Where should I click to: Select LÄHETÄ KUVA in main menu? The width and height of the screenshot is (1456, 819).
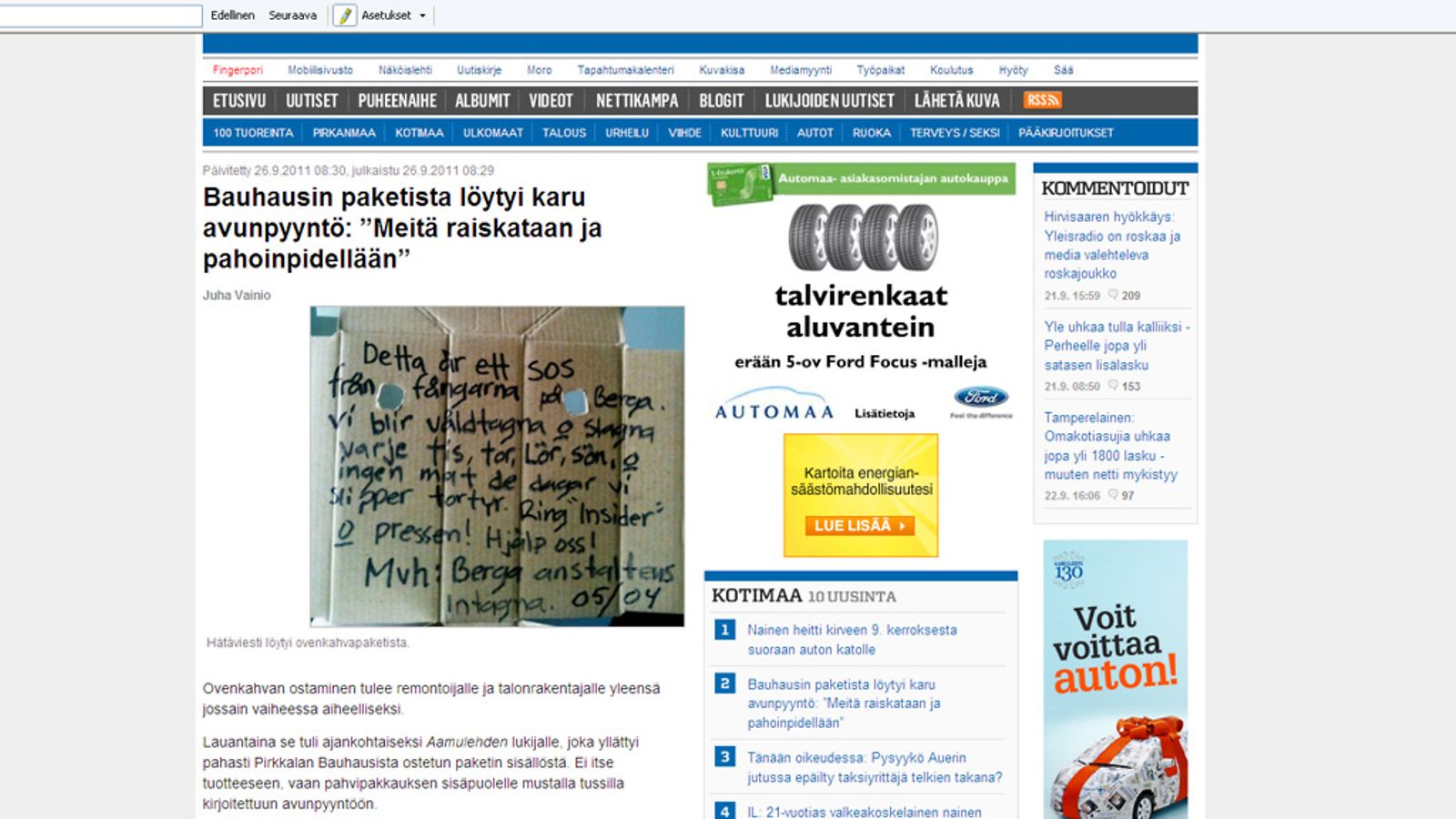956,101
